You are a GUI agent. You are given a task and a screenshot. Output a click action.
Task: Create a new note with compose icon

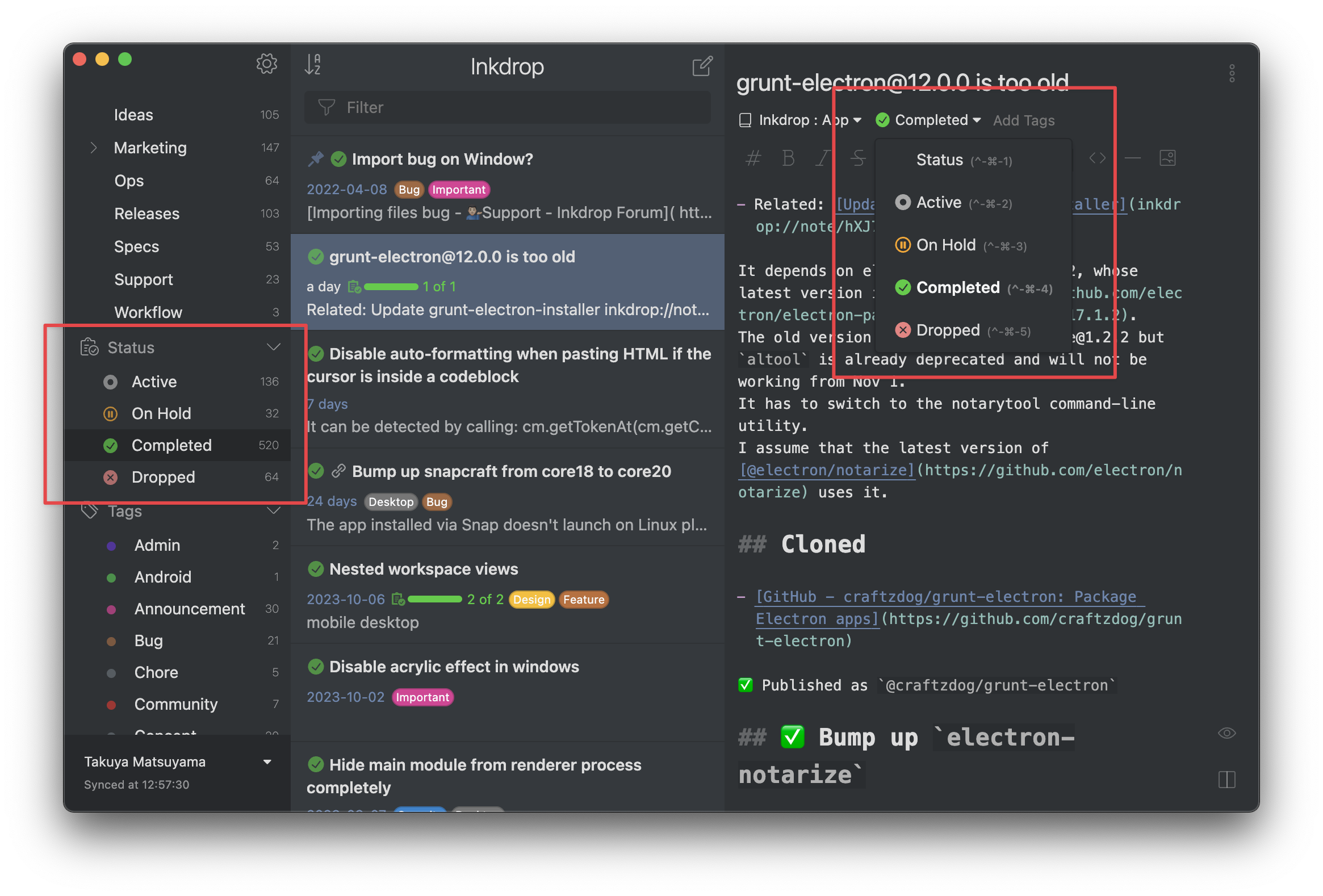click(702, 66)
